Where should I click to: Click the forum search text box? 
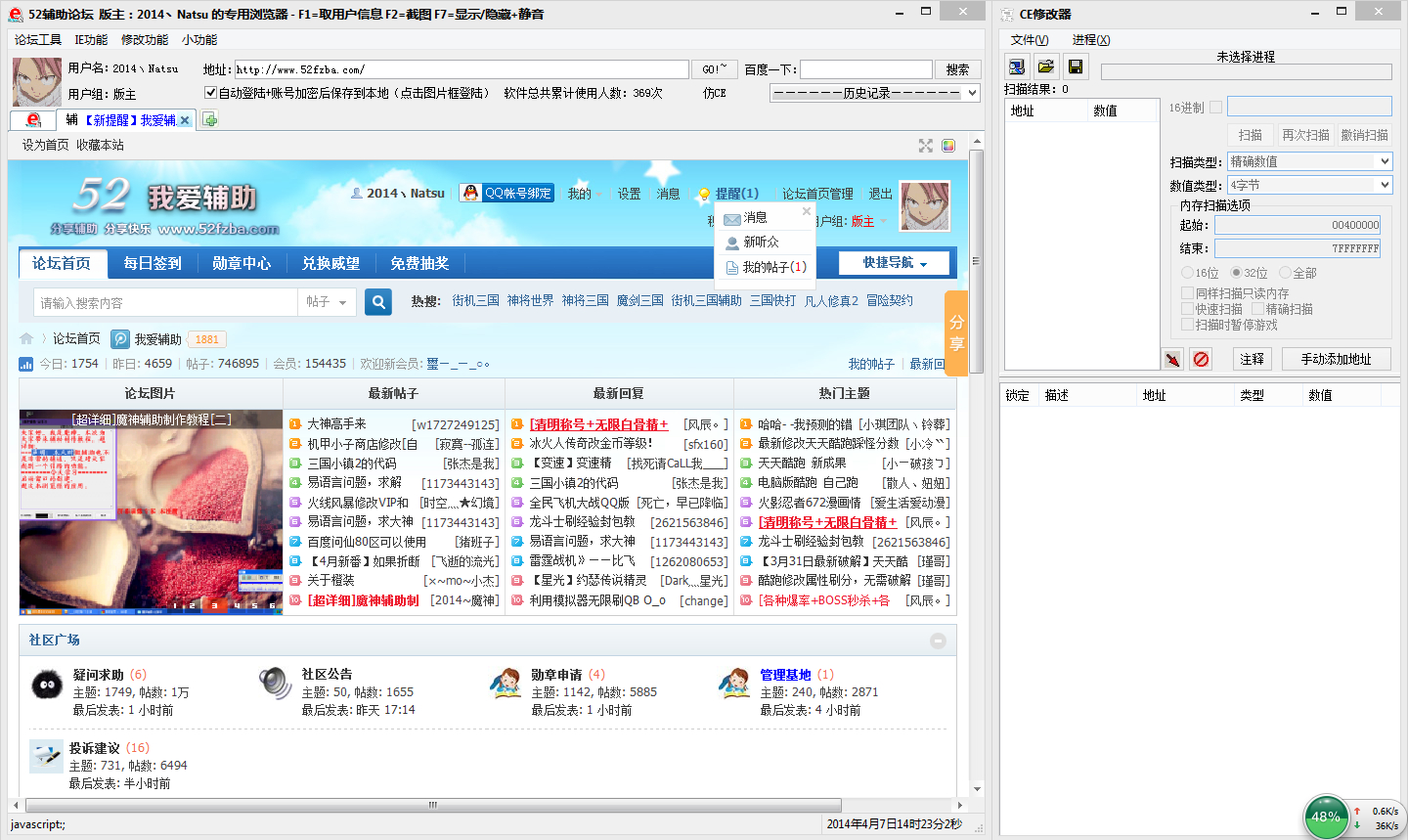166,302
